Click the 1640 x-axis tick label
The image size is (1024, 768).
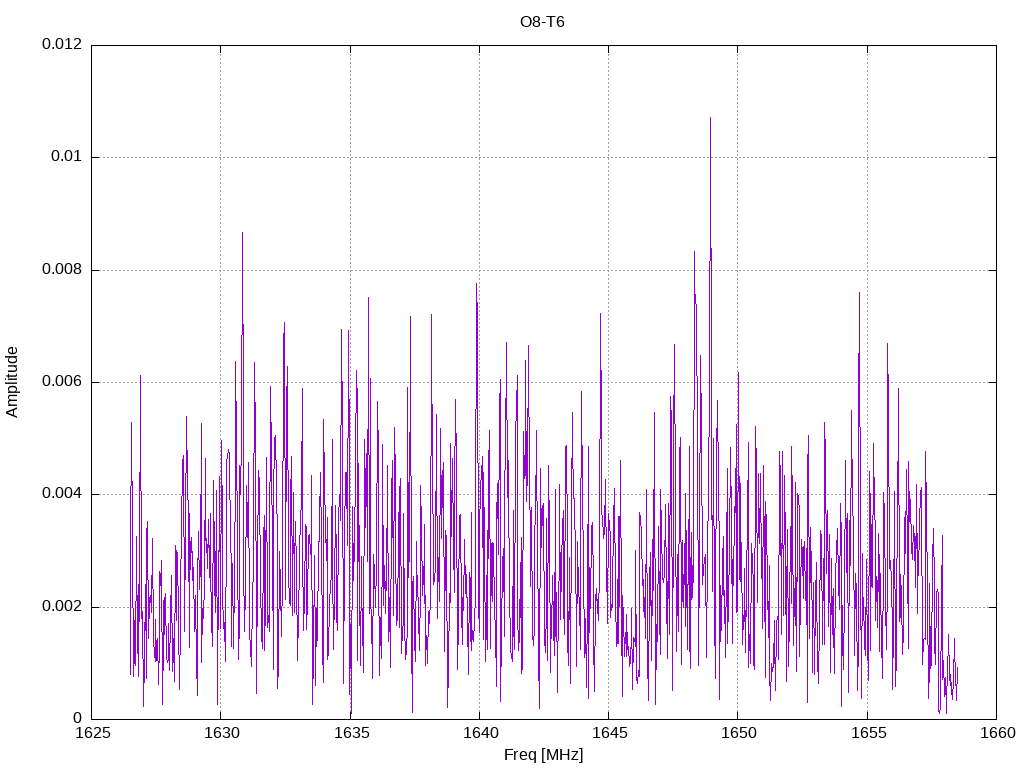click(480, 733)
